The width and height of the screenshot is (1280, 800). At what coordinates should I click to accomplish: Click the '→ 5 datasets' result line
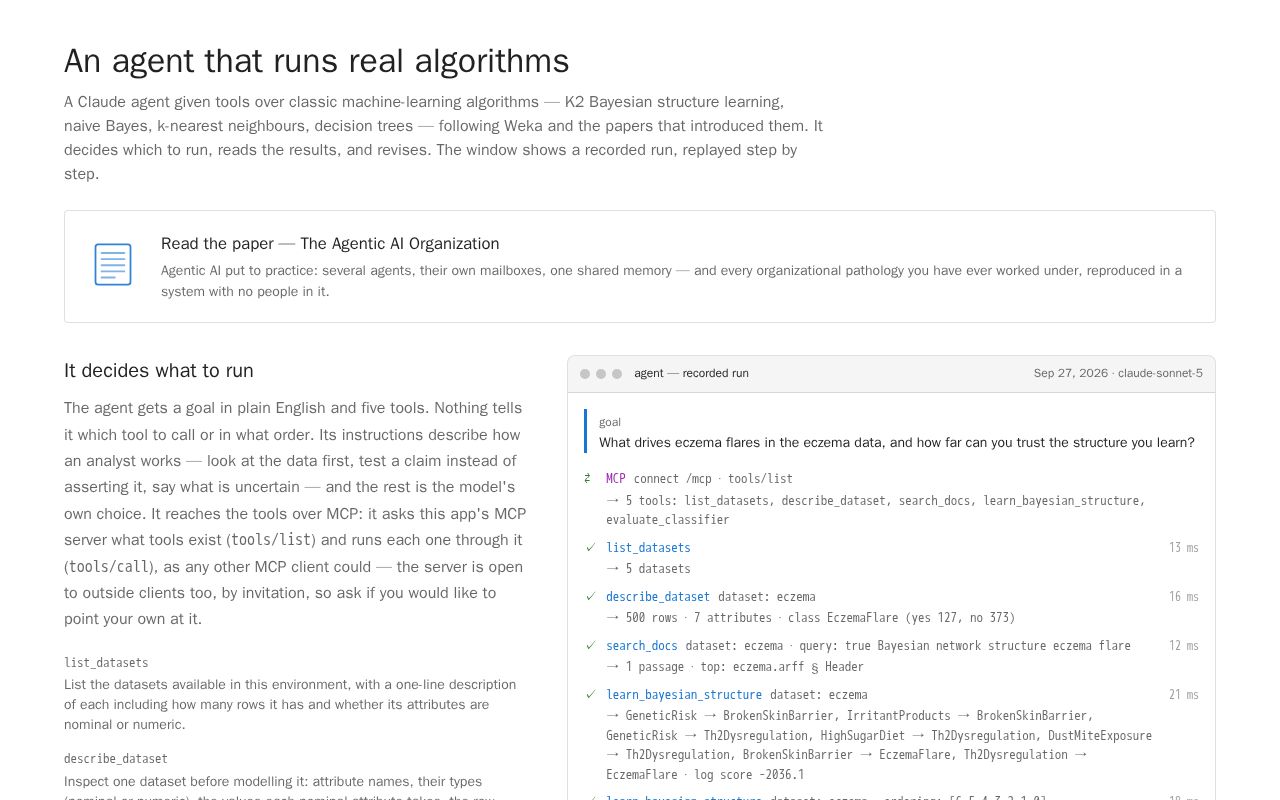648,569
